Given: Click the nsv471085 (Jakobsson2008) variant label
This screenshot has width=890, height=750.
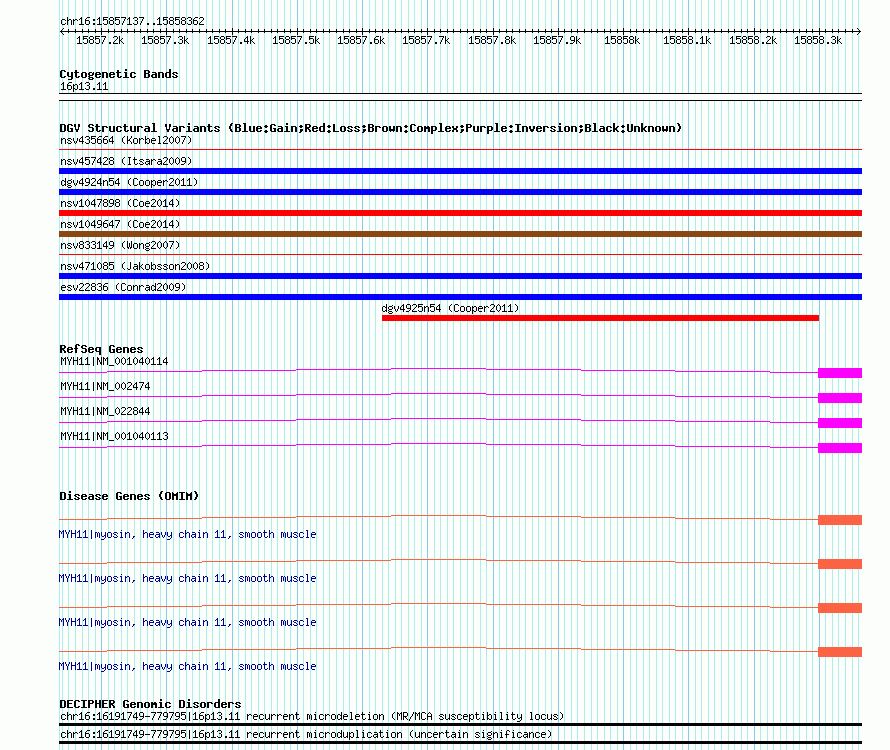Looking at the screenshot, I should coord(135,266).
